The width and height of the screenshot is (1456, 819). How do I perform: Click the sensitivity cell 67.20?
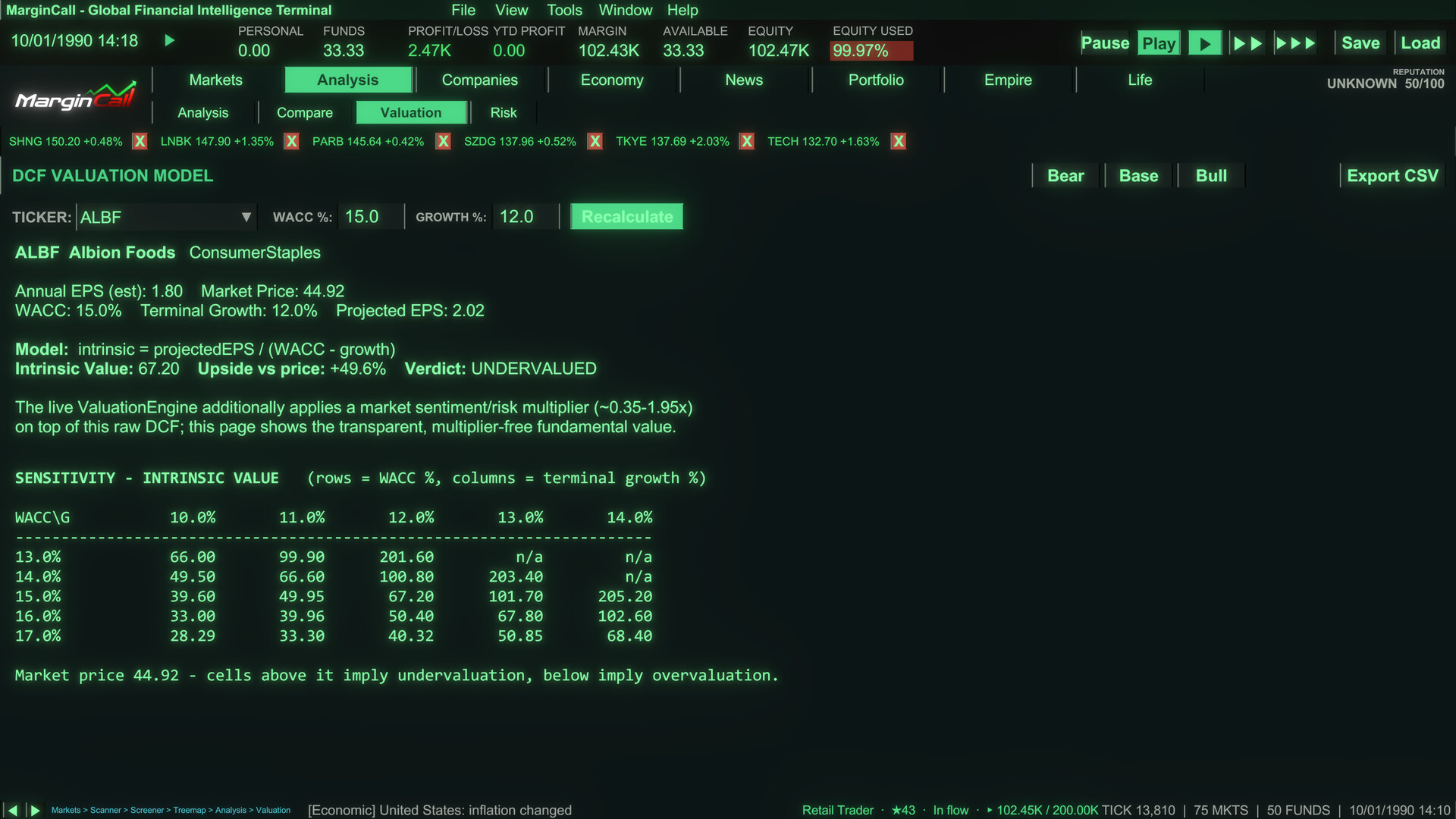(x=411, y=597)
